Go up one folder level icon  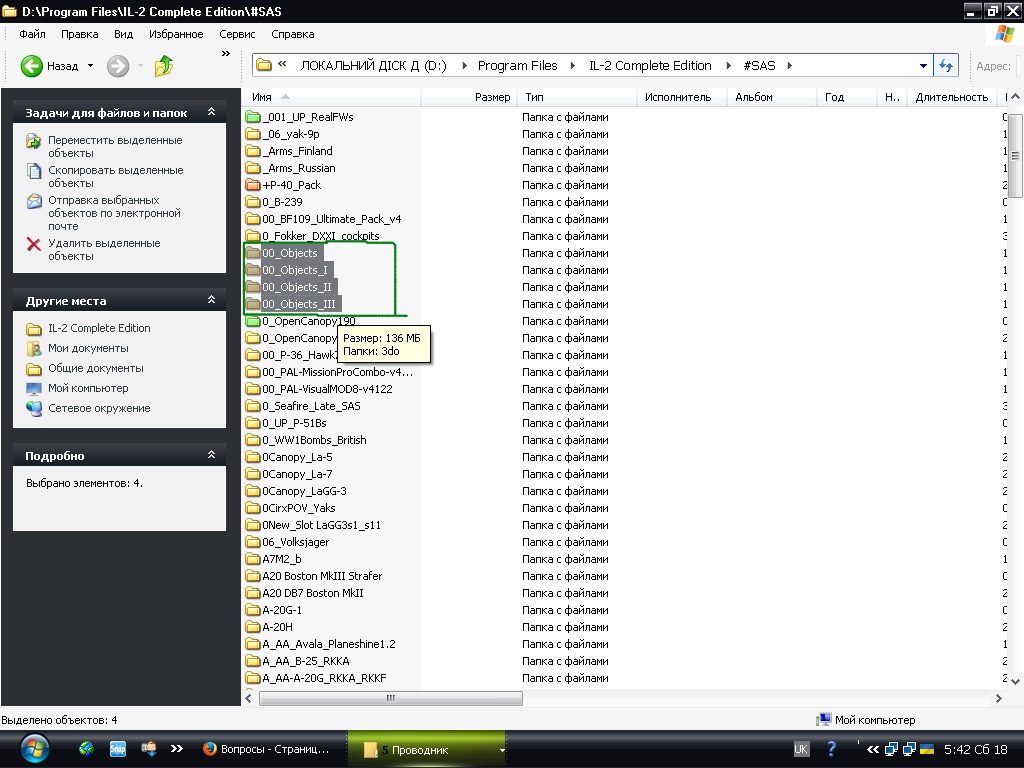click(163, 66)
